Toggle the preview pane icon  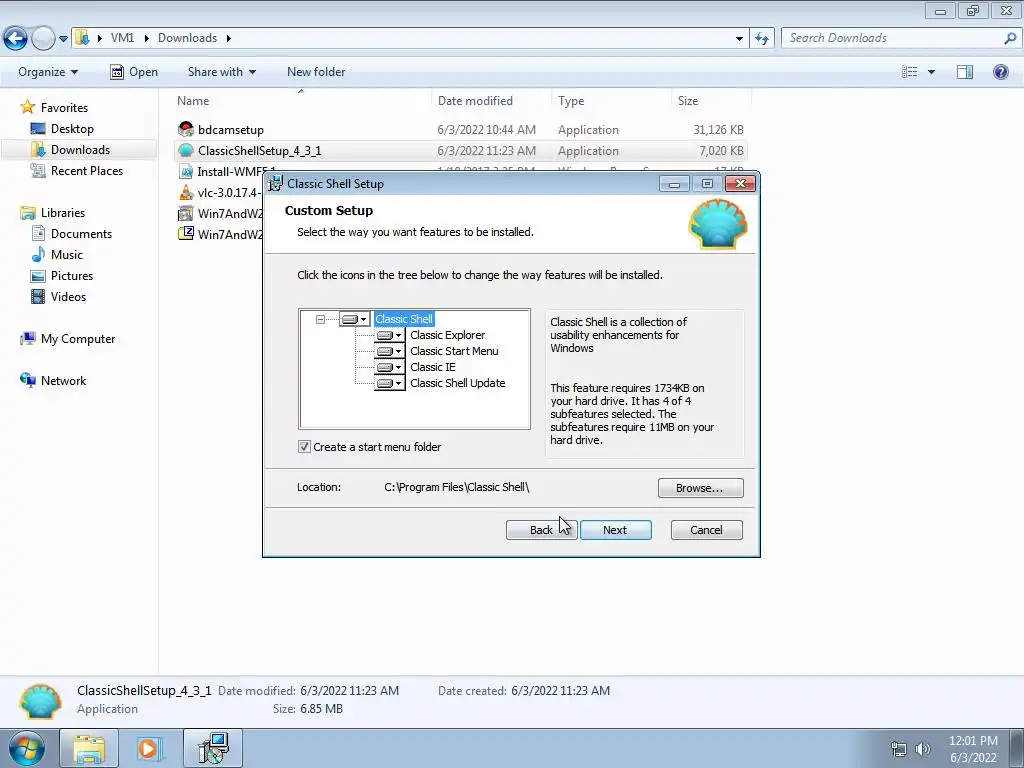tap(965, 72)
